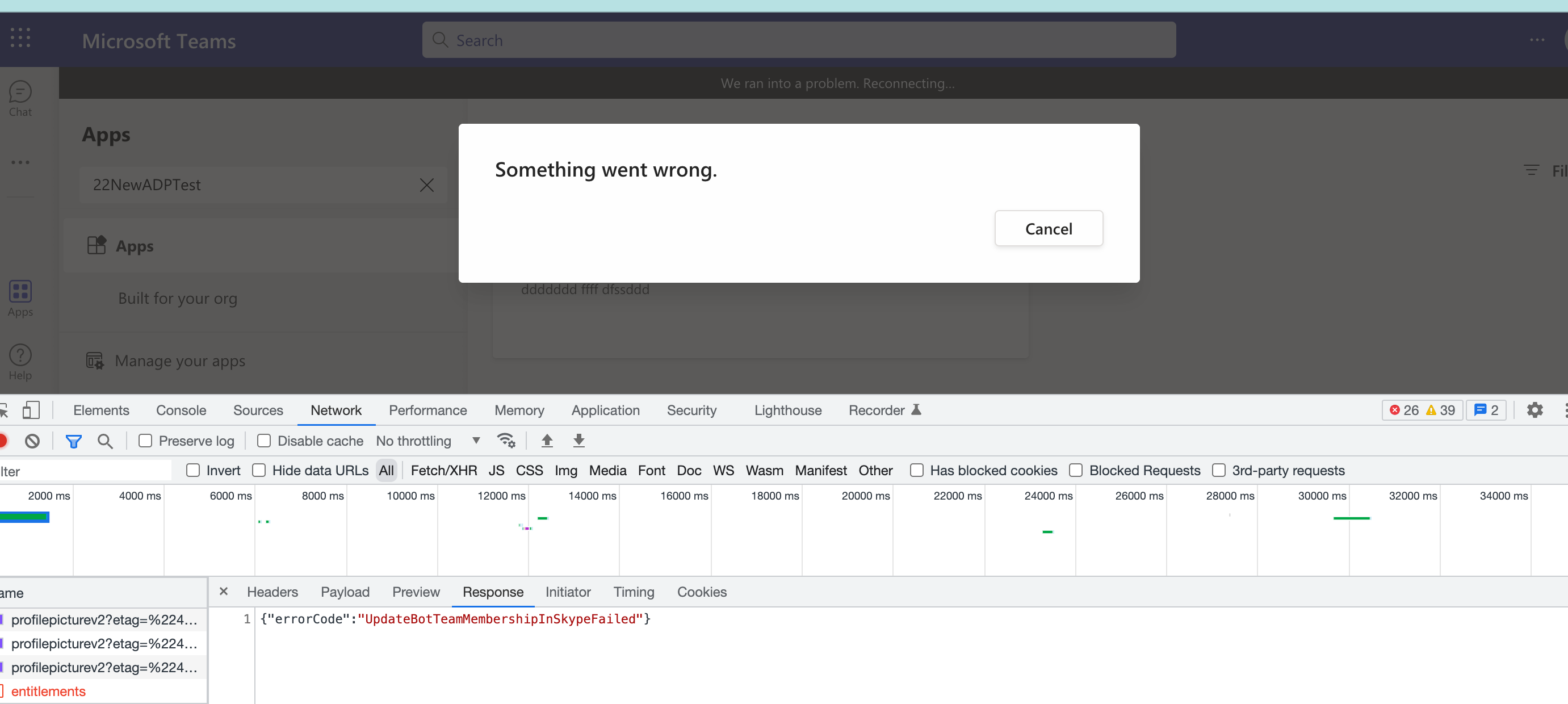1568x704 pixels.
Task: Switch to the Console panel
Action: click(181, 410)
